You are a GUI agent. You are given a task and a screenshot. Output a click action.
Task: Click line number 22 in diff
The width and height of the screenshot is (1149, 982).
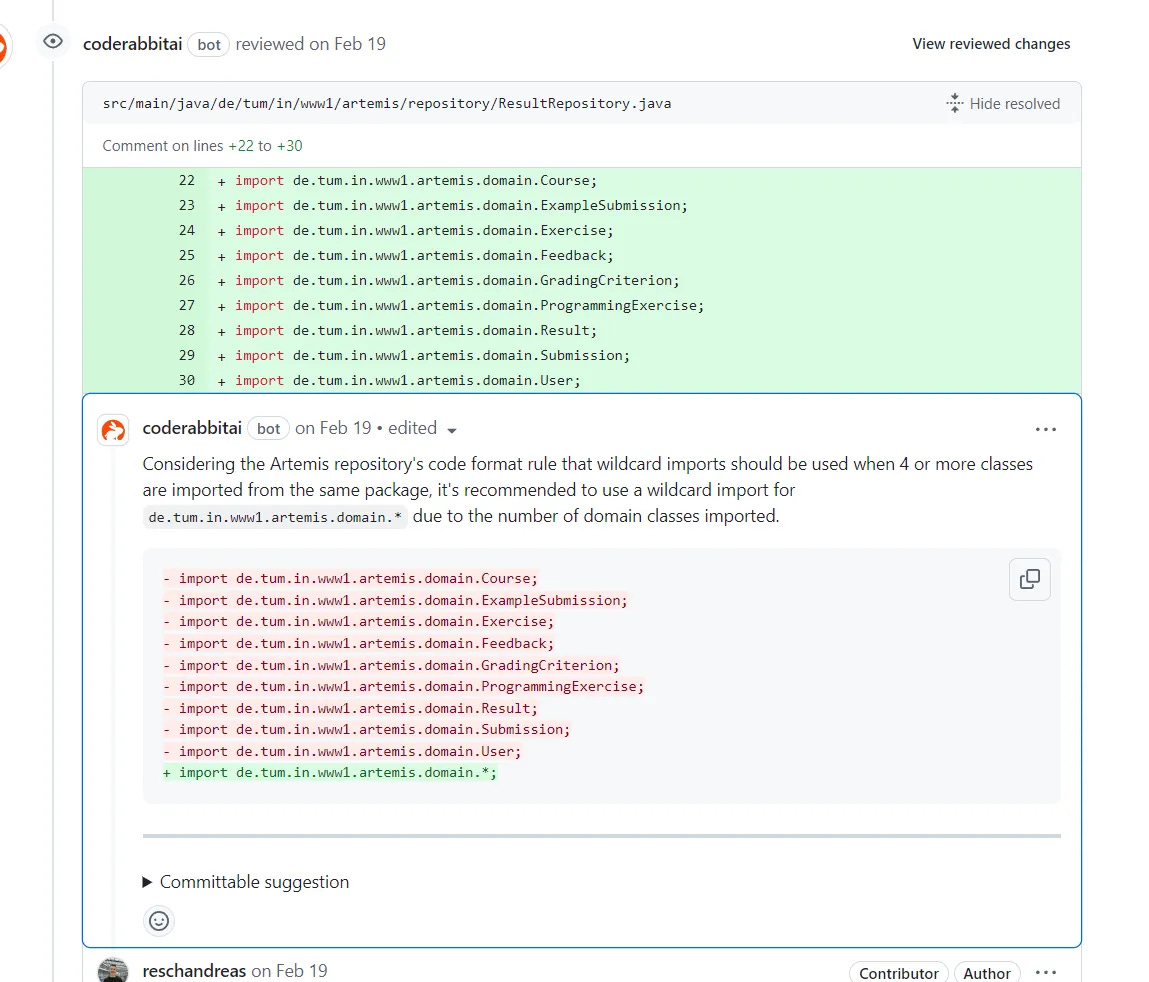click(187, 180)
